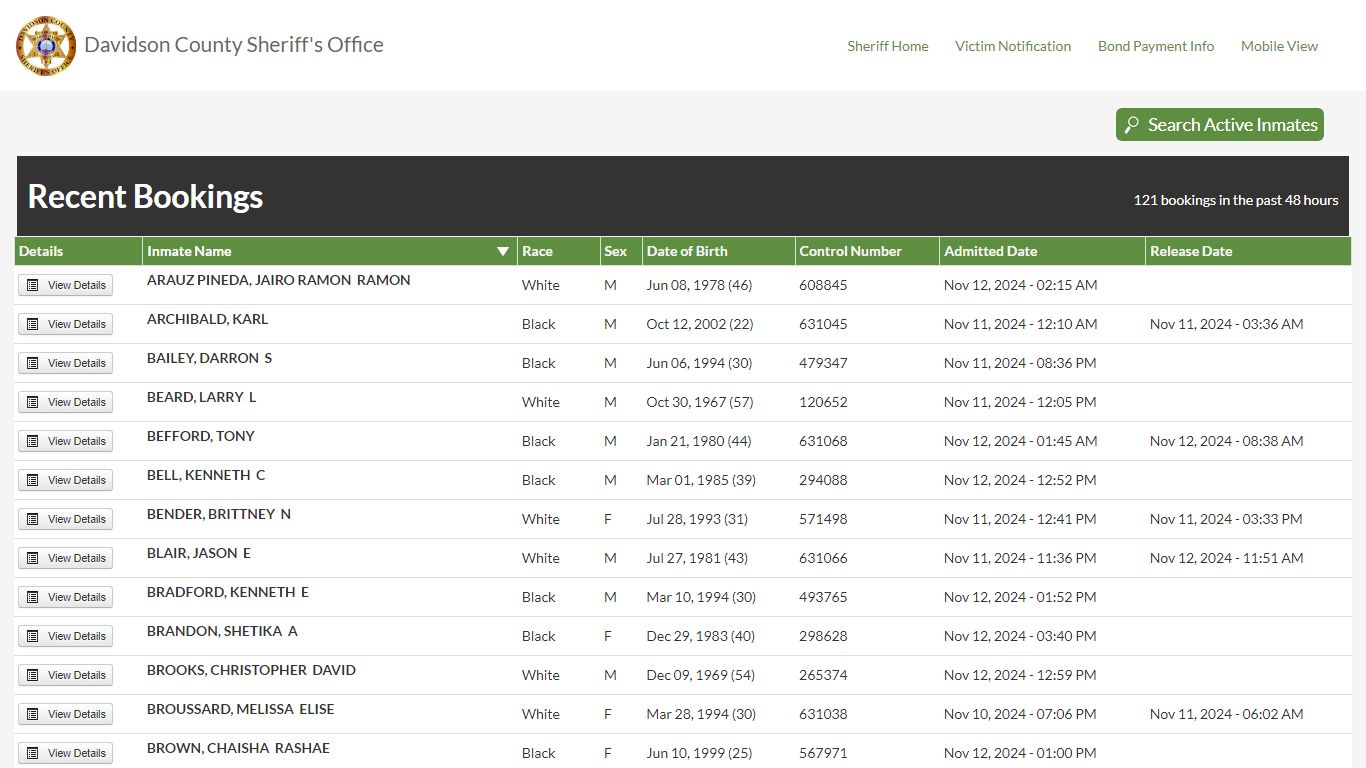The image size is (1366, 768).
Task: Click birth date Mar 01, 1985 (39)
Action: pos(701,480)
